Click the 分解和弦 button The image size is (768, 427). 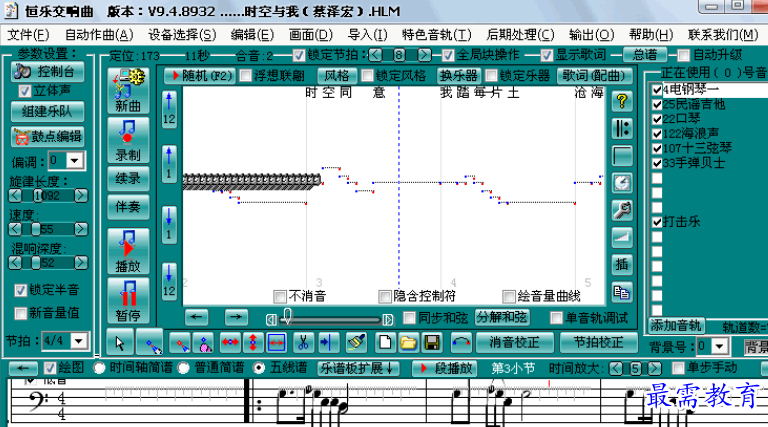coord(502,318)
